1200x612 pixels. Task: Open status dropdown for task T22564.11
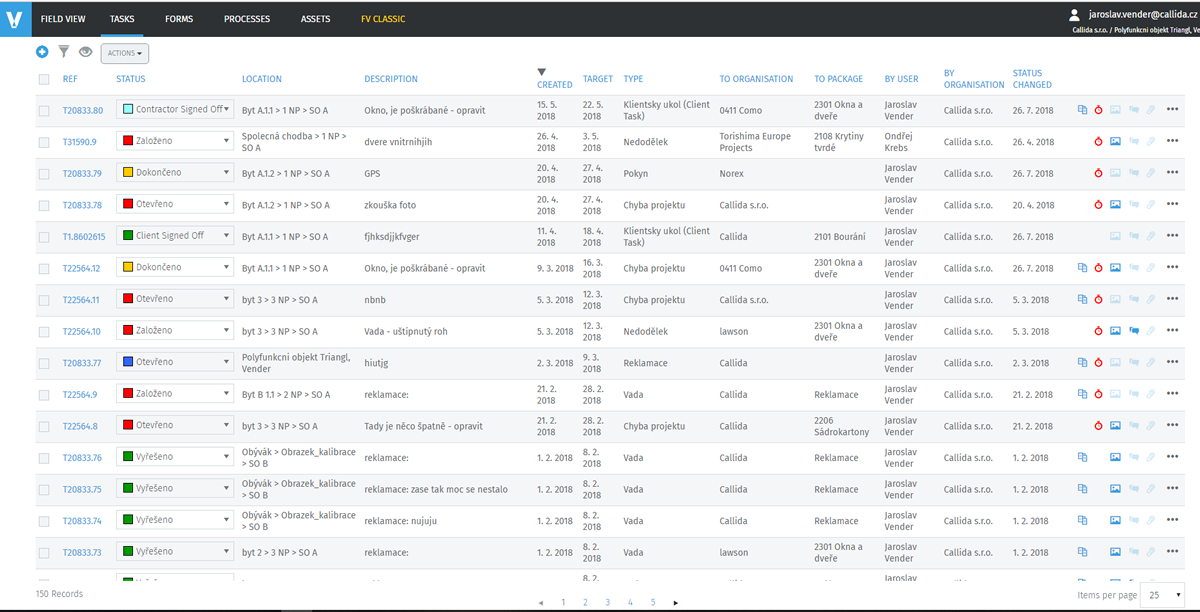(x=175, y=299)
